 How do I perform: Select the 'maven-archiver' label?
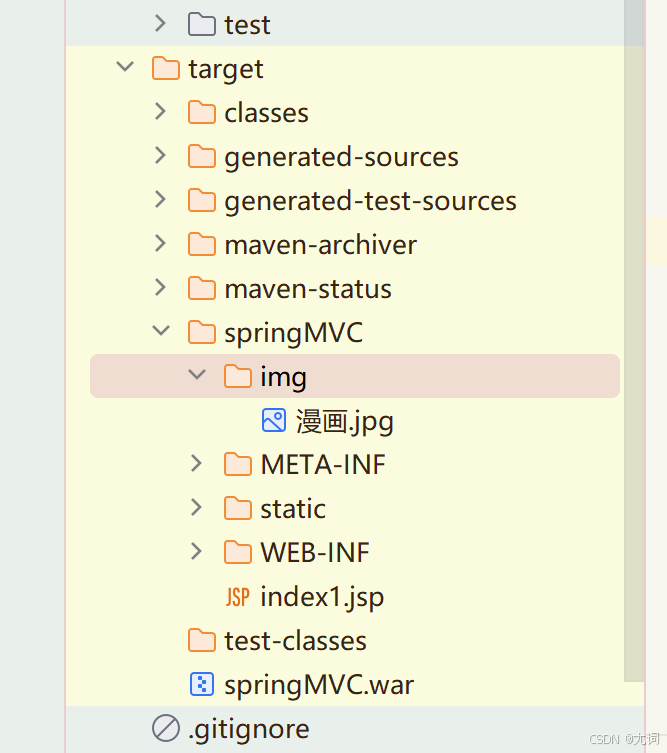(x=320, y=245)
